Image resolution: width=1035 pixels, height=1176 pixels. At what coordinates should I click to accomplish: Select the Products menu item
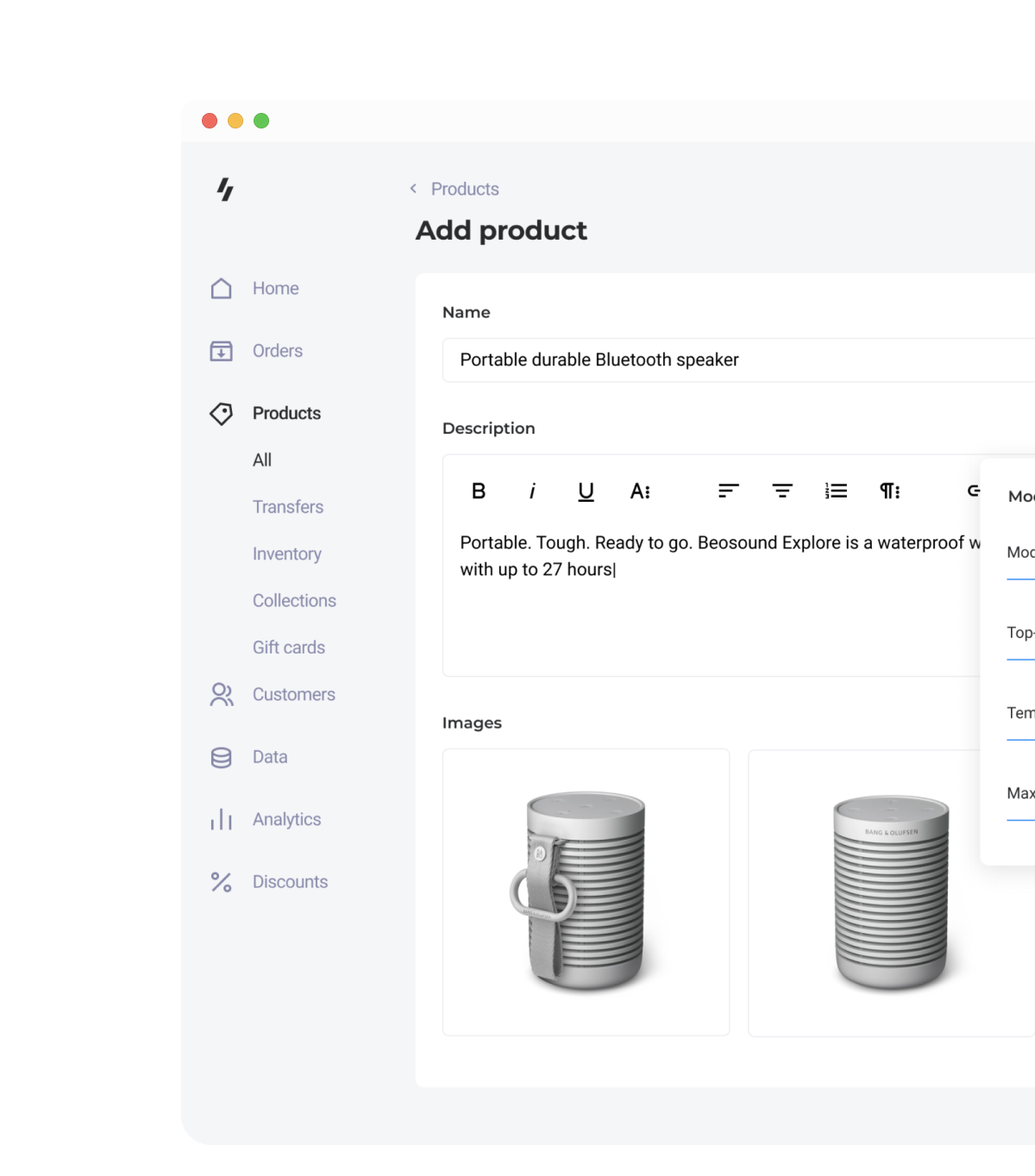click(286, 414)
